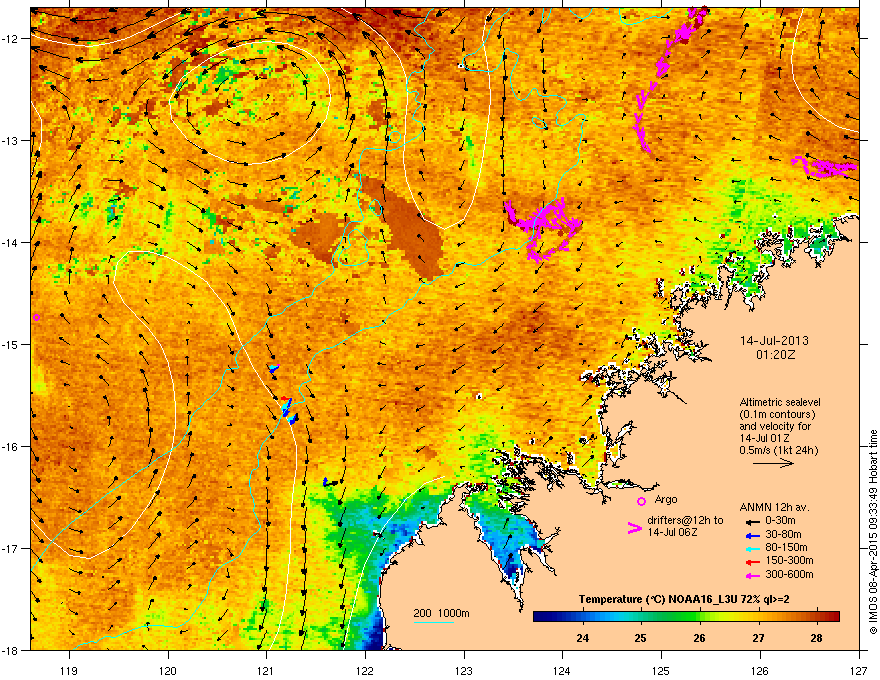The image size is (880, 680).
Task: Click the magenta drifter track loop near 124E 14S
Action: (x=542, y=229)
